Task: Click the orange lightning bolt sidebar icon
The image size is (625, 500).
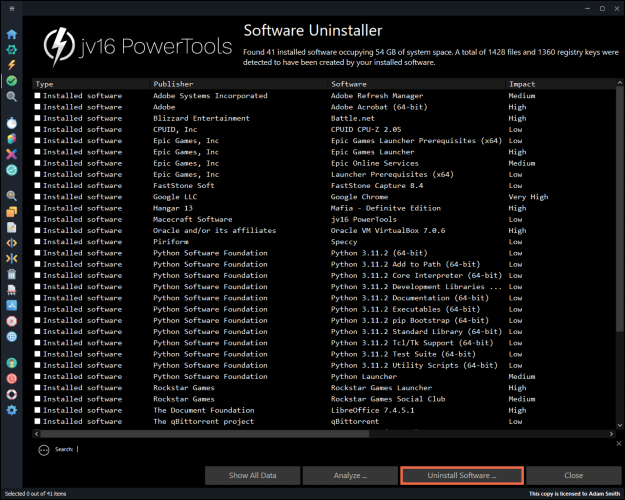Action: 12,65
